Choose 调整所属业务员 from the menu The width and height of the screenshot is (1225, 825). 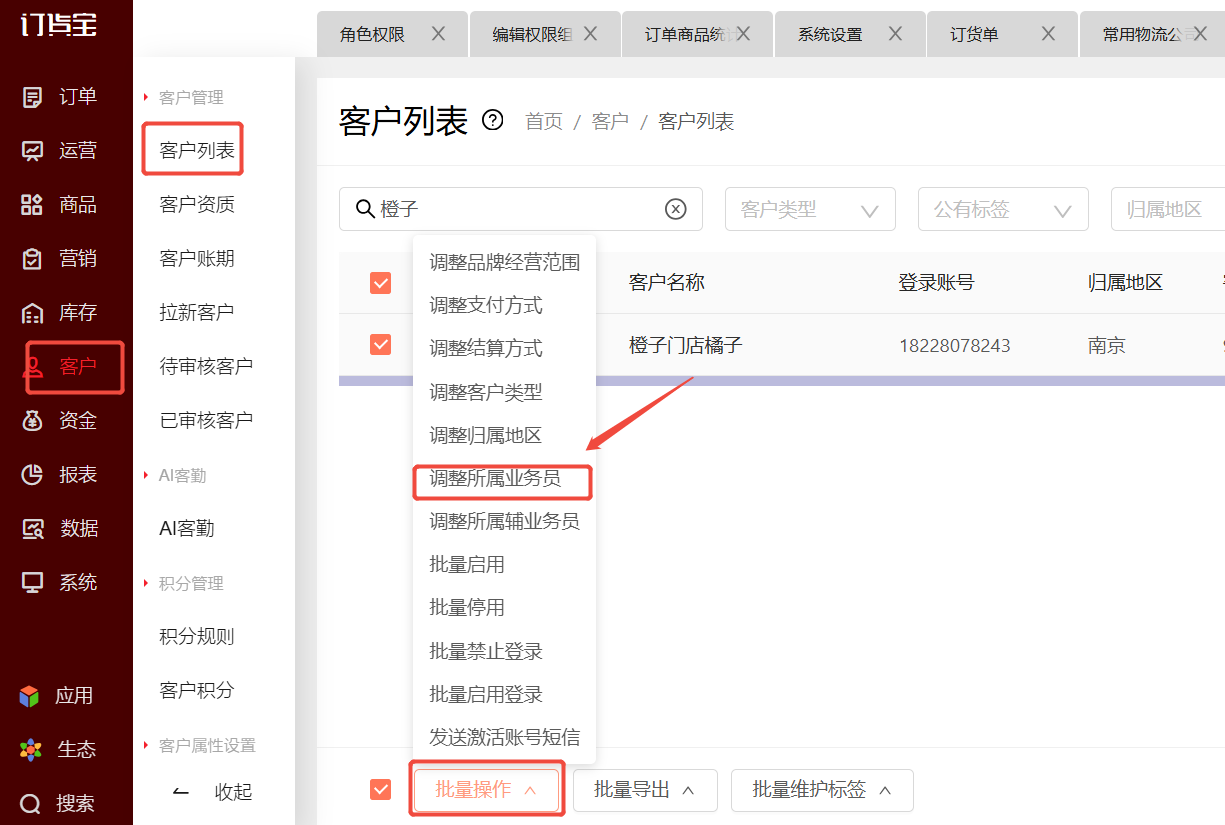click(x=504, y=478)
